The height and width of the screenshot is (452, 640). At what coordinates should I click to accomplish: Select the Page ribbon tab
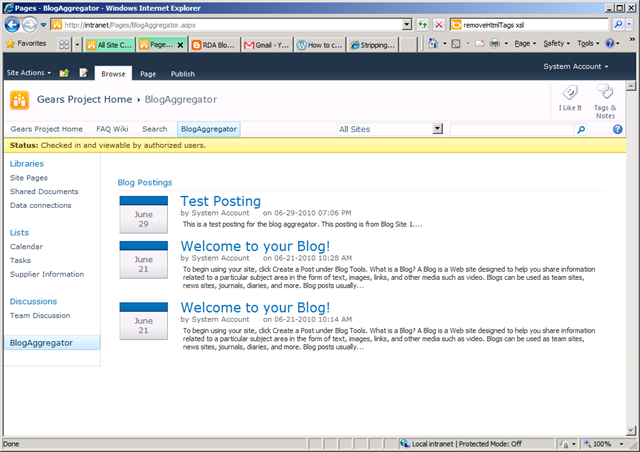(148, 74)
